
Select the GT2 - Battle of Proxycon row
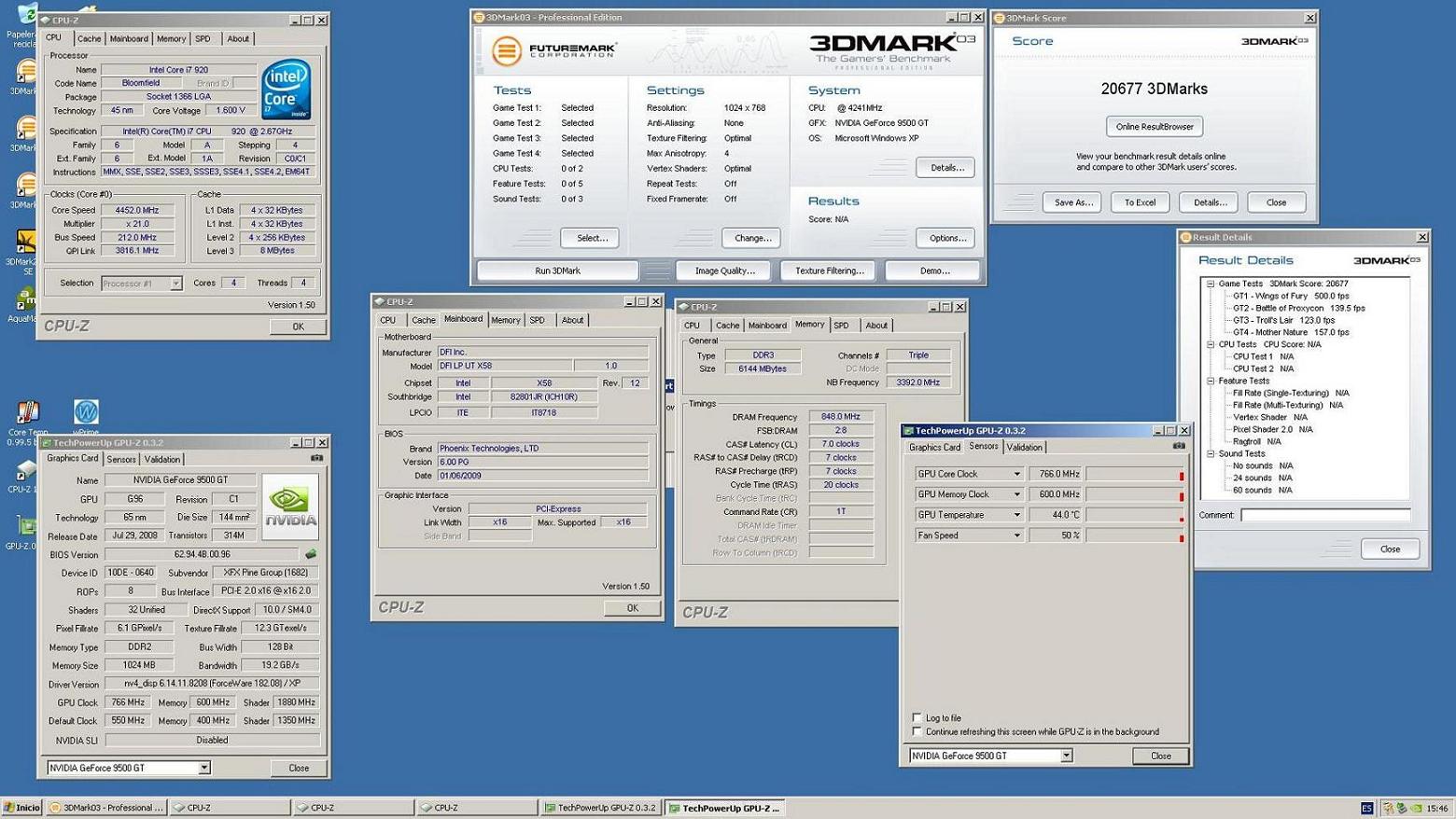pyautogui.click(x=1298, y=308)
